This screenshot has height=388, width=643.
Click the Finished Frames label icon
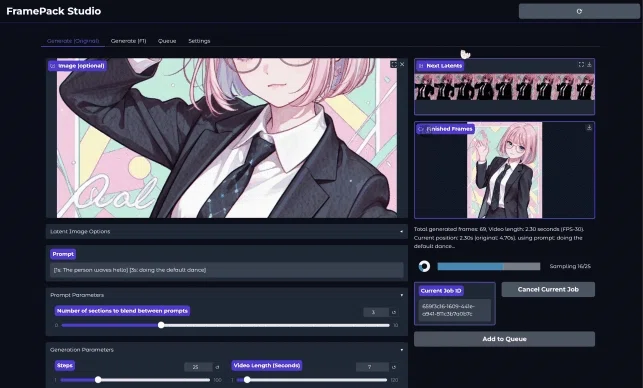pyautogui.click(x=421, y=129)
